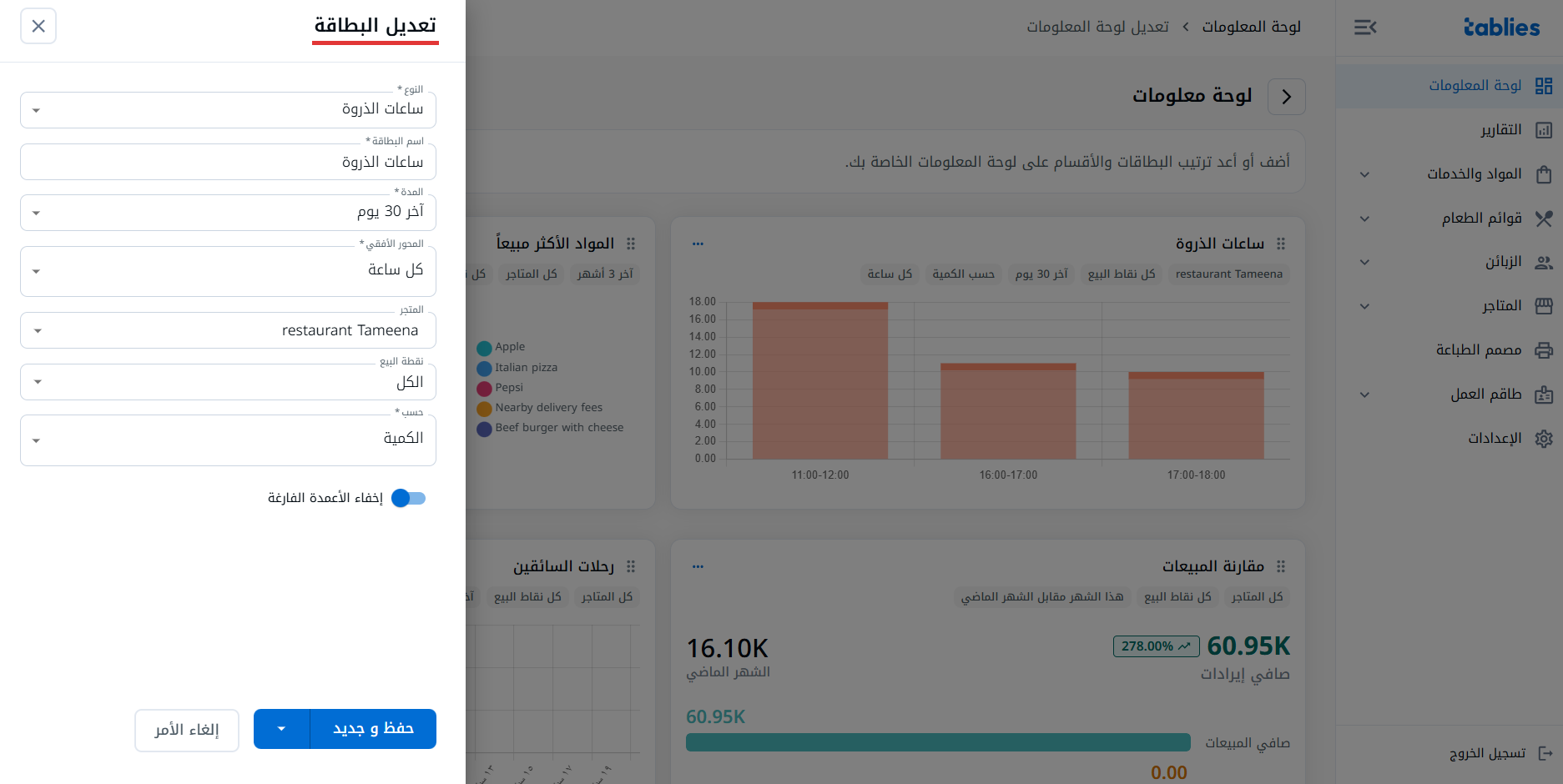
Task: Click the logout exit icon
Action: (x=1545, y=753)
